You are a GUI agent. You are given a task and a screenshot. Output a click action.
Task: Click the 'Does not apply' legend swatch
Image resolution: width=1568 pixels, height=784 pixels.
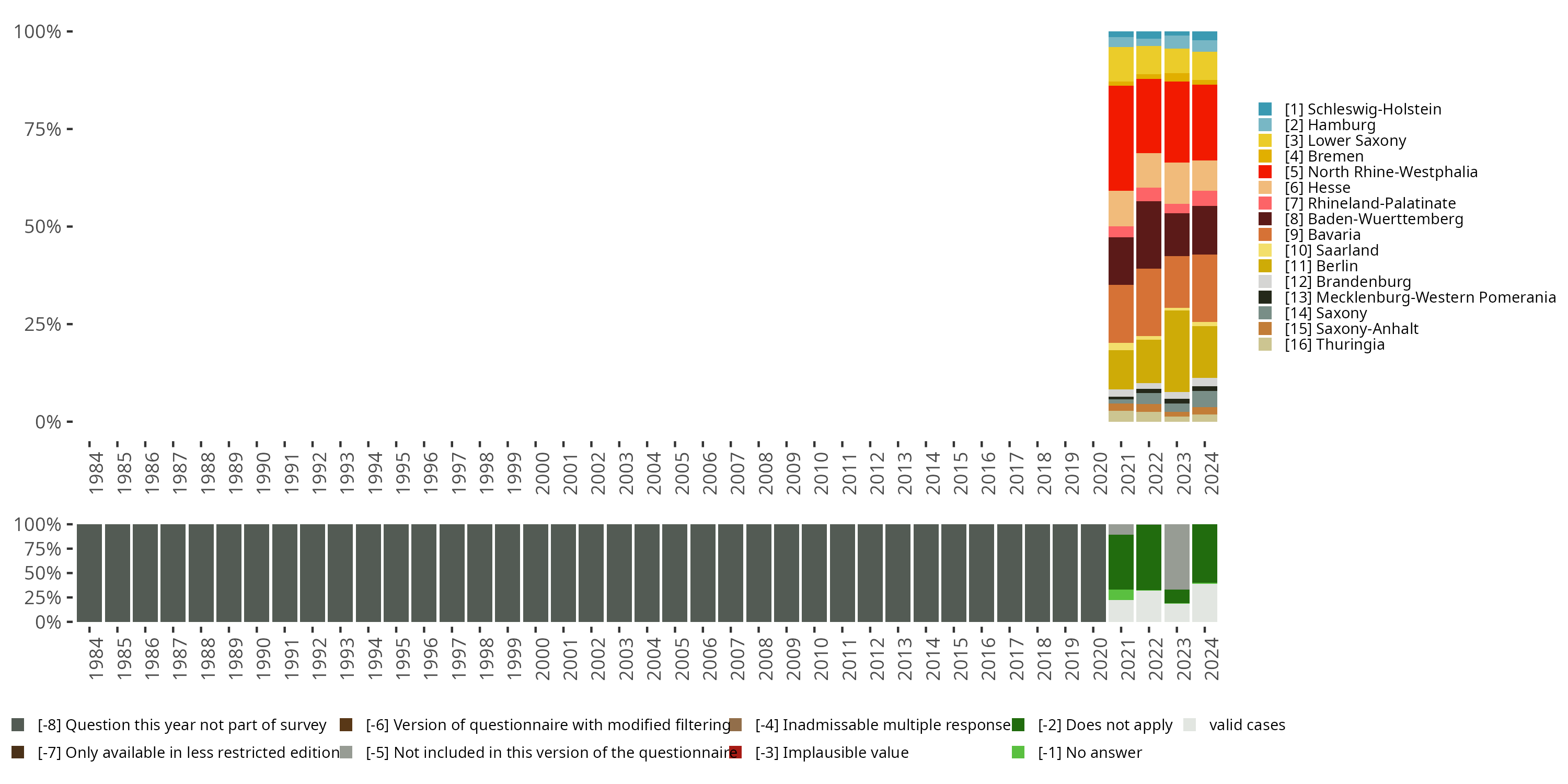click(1018, 725)
